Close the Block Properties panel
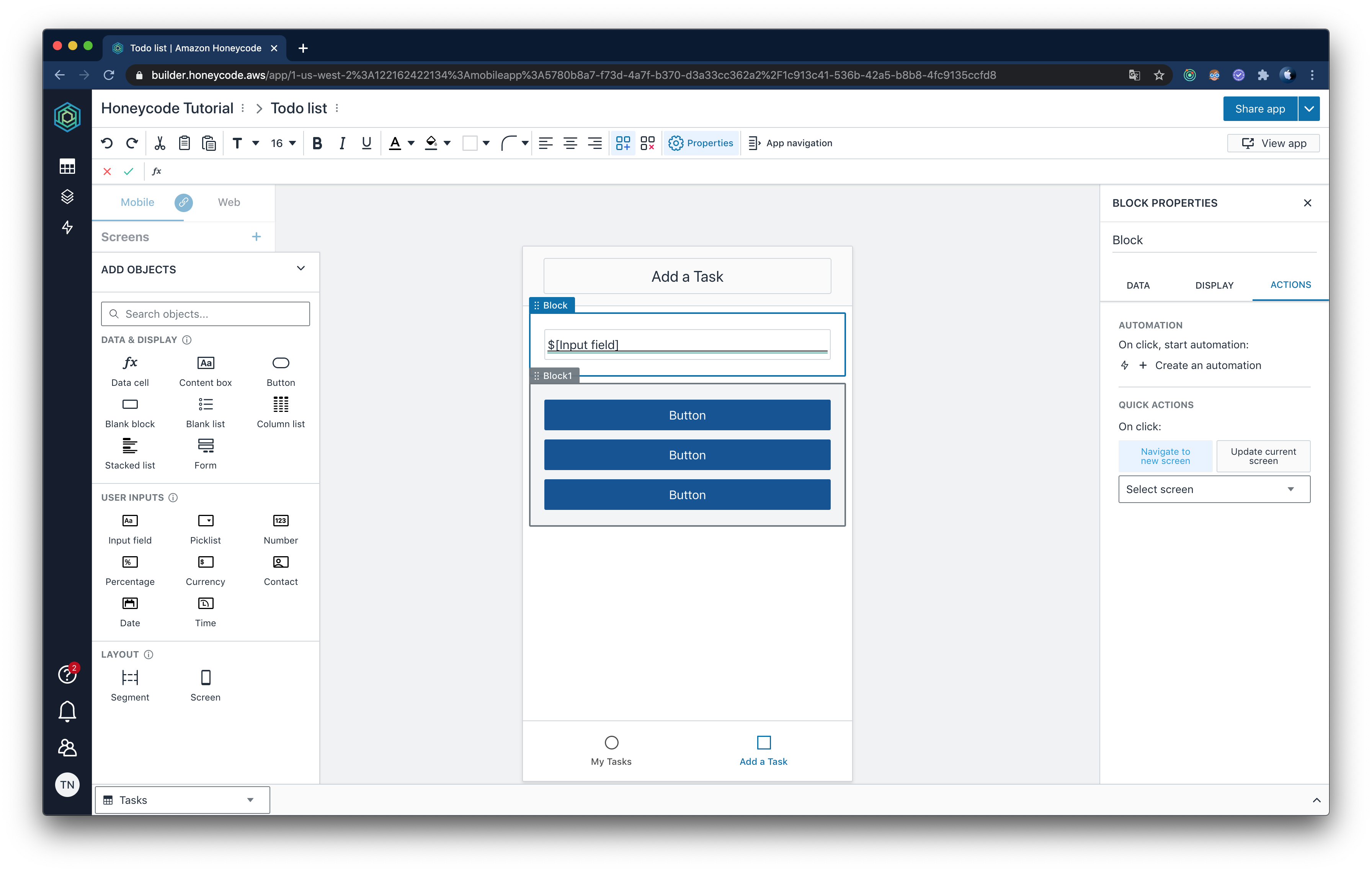1372x872 pixels. 1308,203
